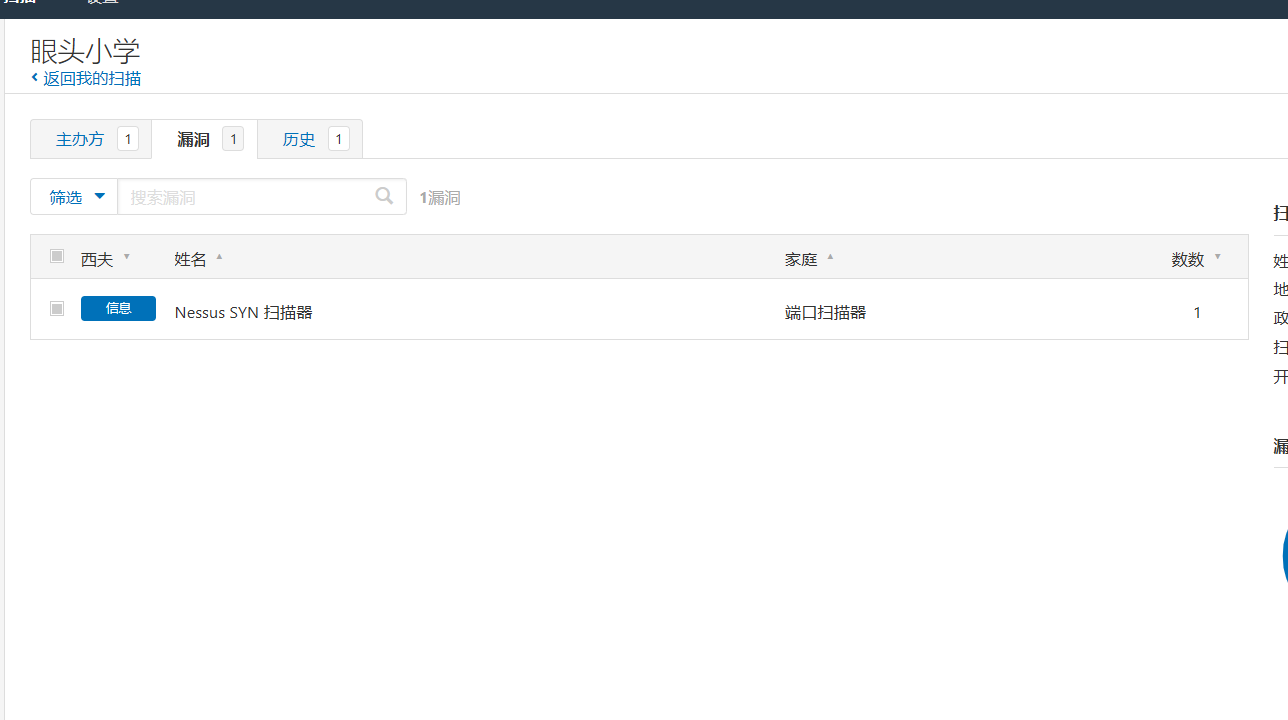This screenshot has height=720, width=1288.
Task: Check the Nessus SYN 扫描器 row checkbox
Action: [57, 309]
